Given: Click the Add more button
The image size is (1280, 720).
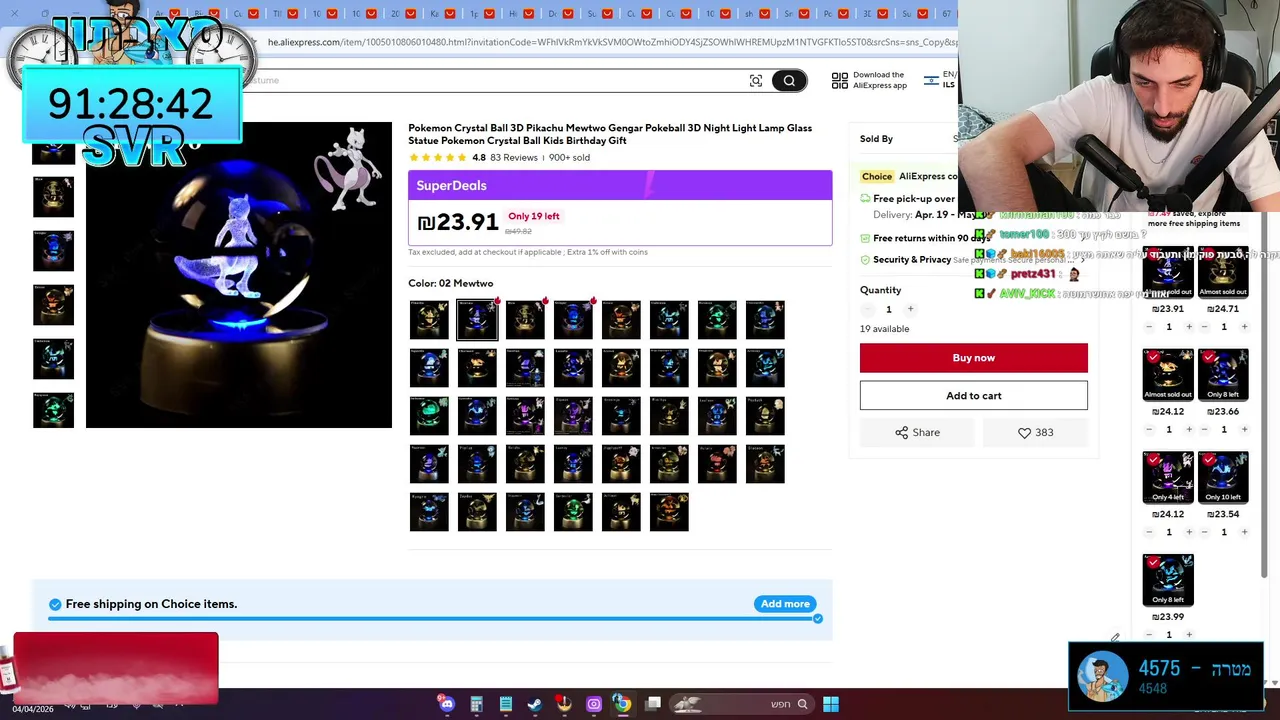Looking at the screenshot, I should click(x=785, y=604).
